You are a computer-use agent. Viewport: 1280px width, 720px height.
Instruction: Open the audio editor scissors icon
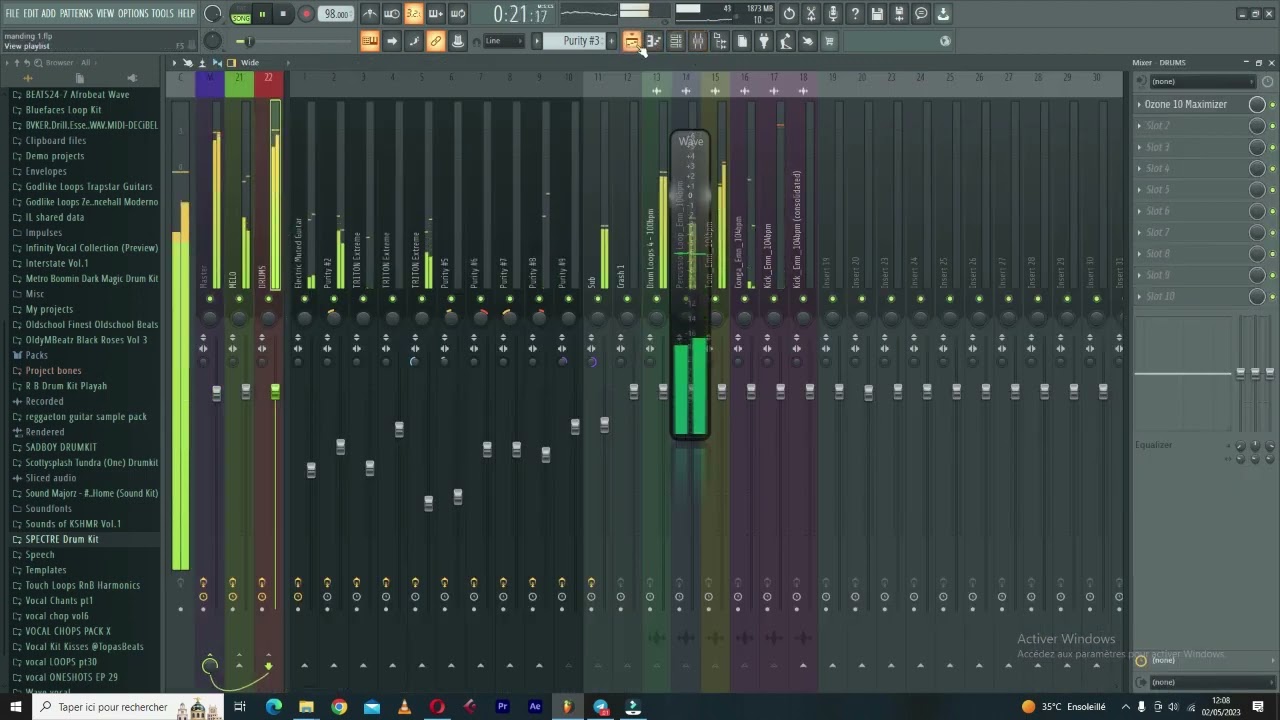[x=811, y=14]
